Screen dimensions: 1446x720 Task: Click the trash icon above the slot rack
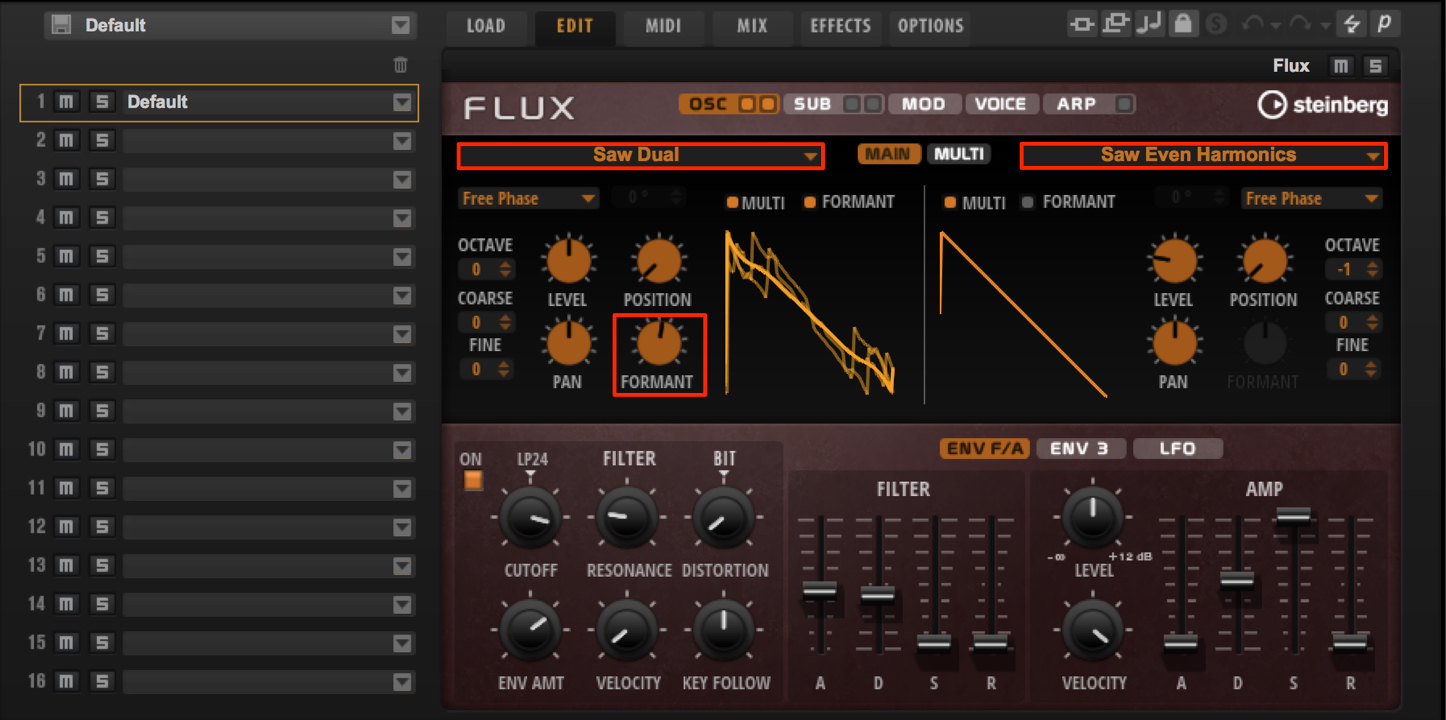click(400, 65)
